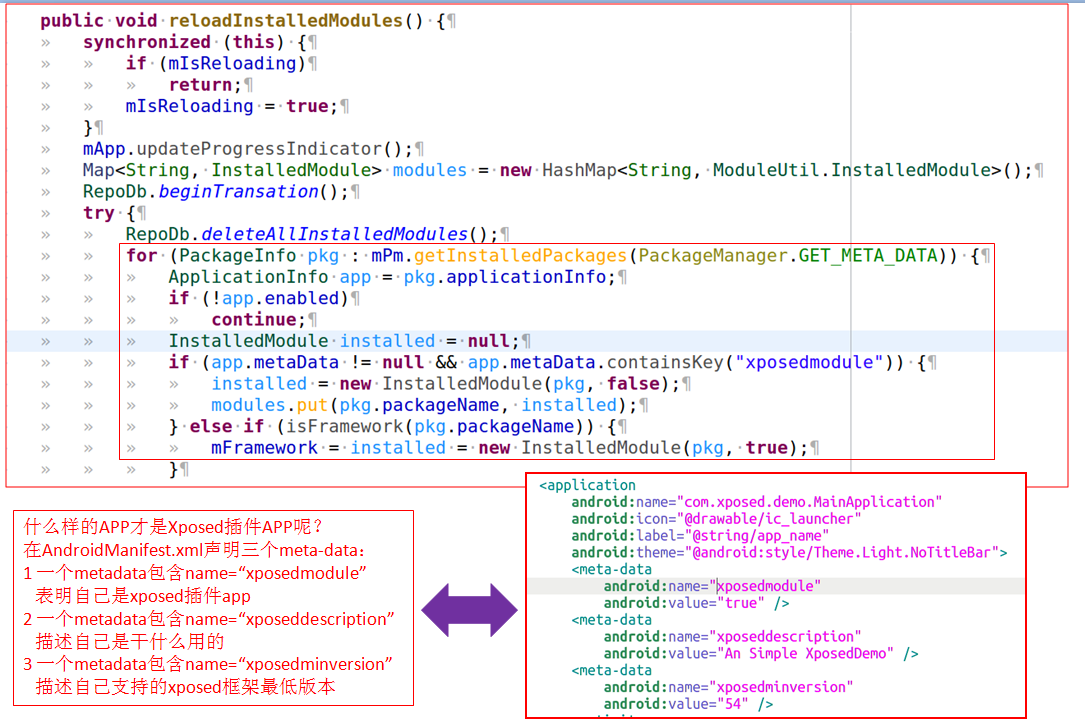Click android:value="true" in XML
This screenshot has width=1085, height=725.
[696, 603]
